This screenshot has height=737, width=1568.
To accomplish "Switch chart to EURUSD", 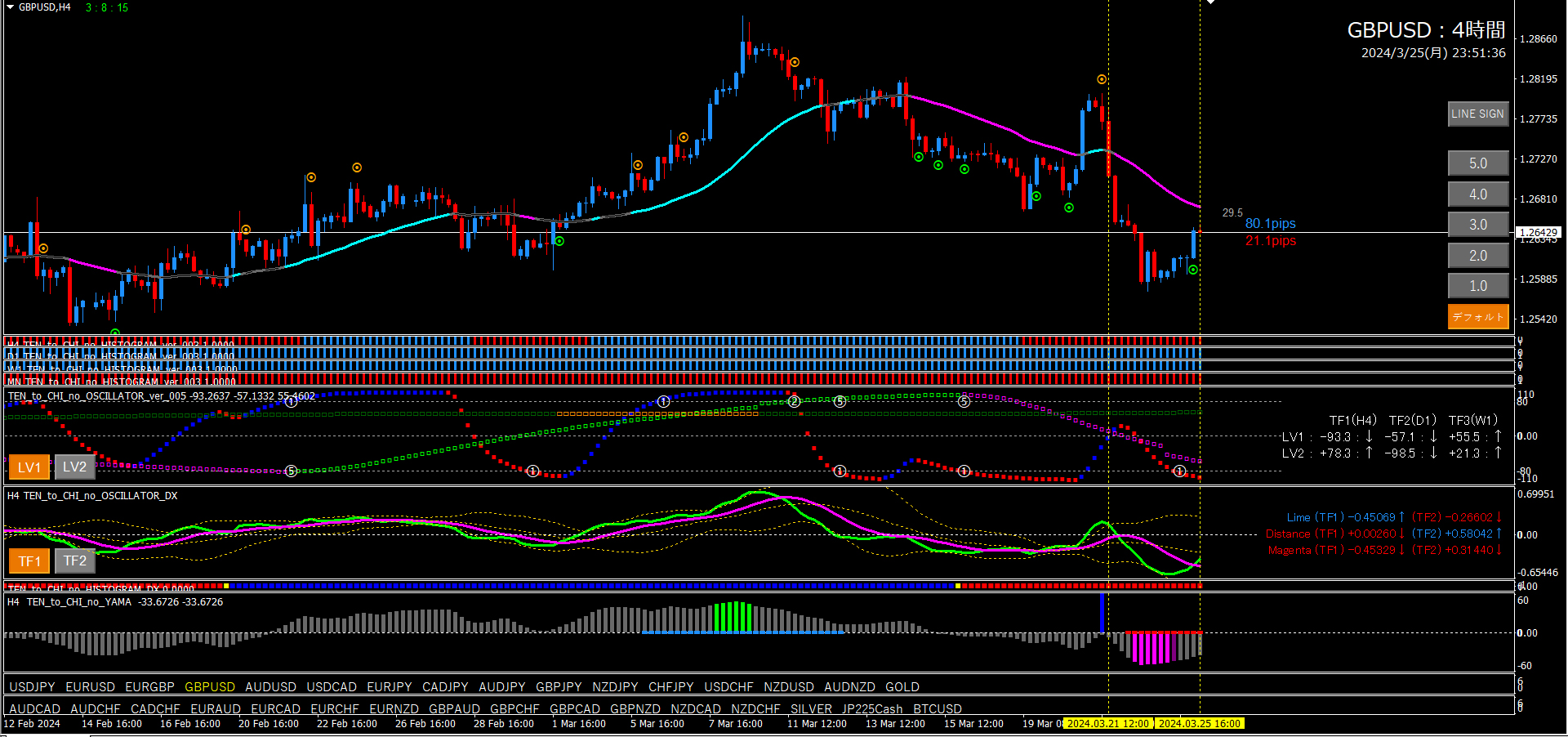I will [x=90, y=687].
